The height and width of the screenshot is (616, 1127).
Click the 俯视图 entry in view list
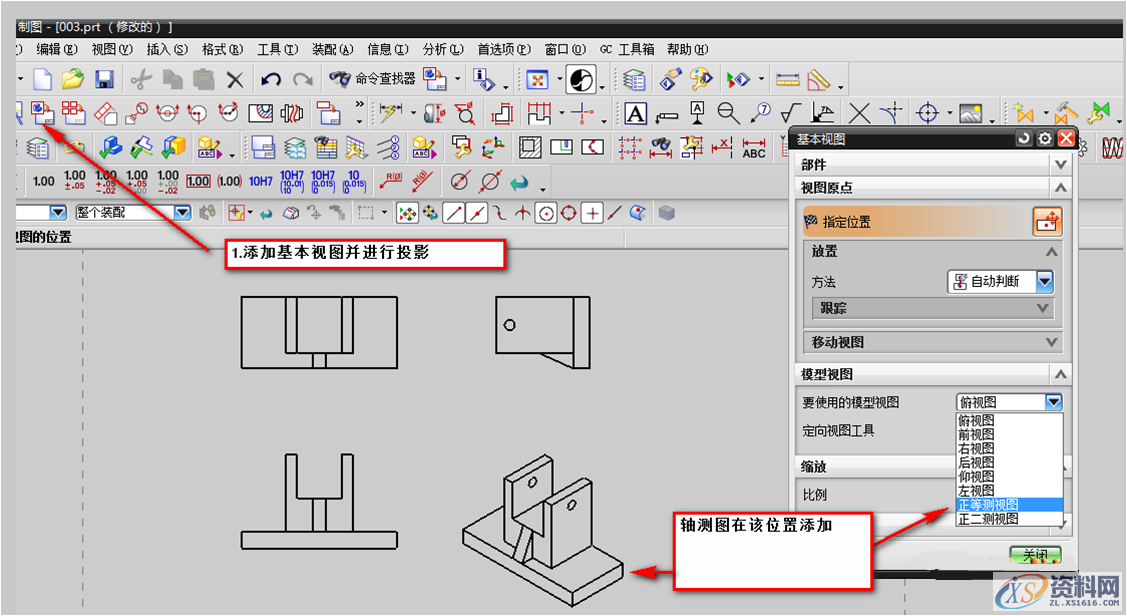pyautogui.click(x=975, y=420)
